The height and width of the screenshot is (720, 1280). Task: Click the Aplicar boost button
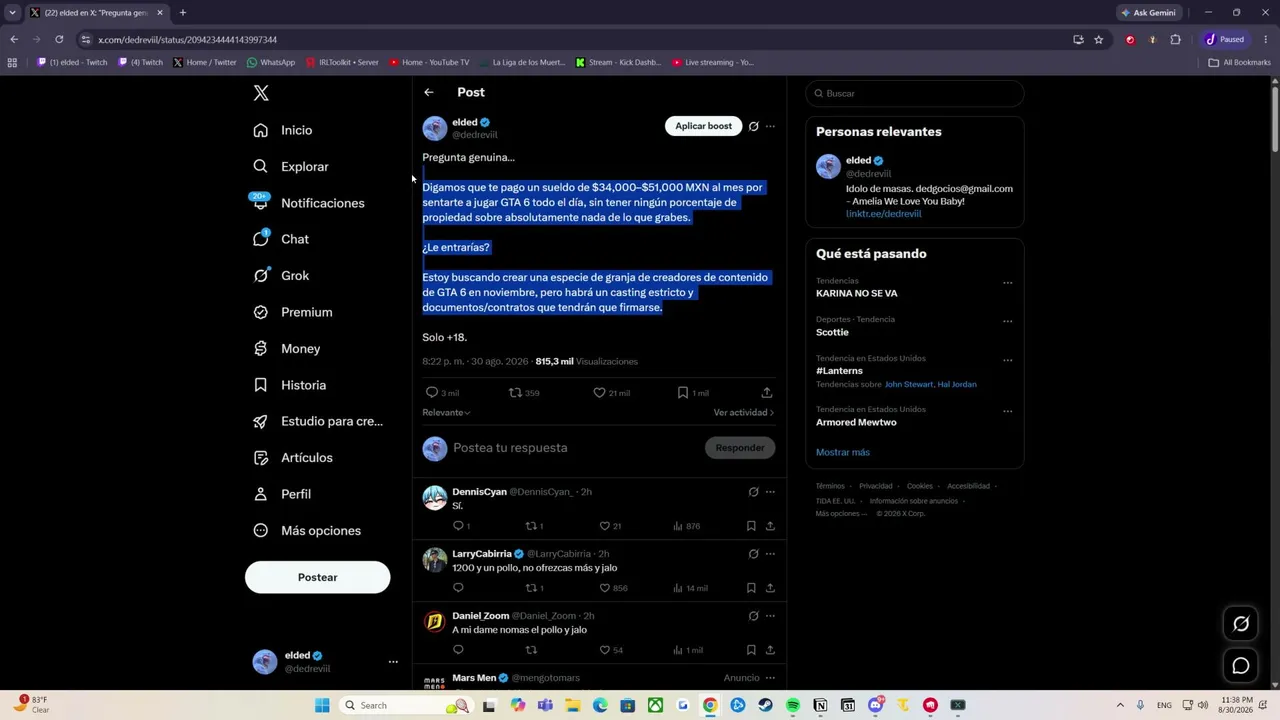(703, 126)
